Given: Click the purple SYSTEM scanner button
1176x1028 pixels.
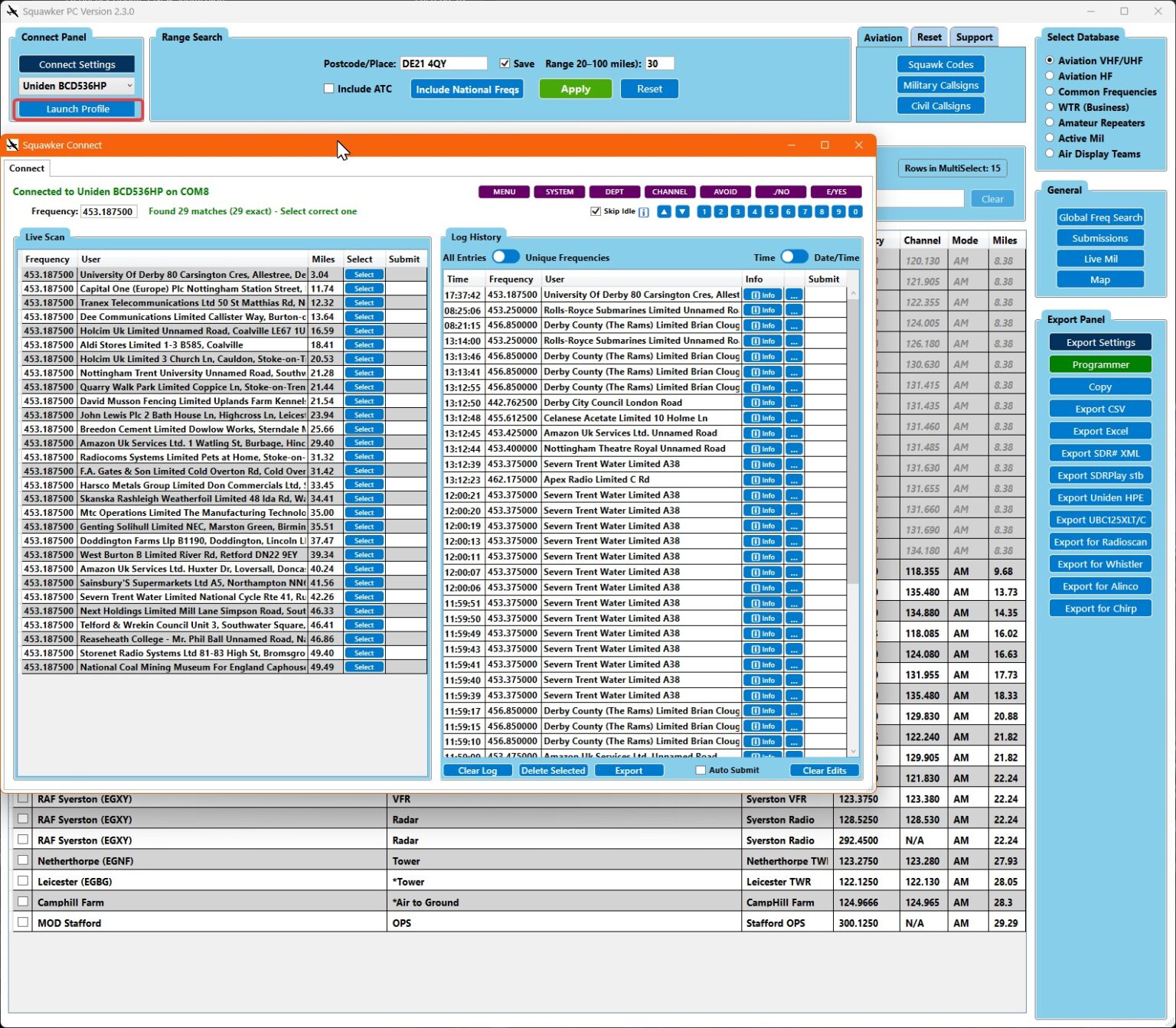Looking at the screenshot, I should [x=560, y=192].
